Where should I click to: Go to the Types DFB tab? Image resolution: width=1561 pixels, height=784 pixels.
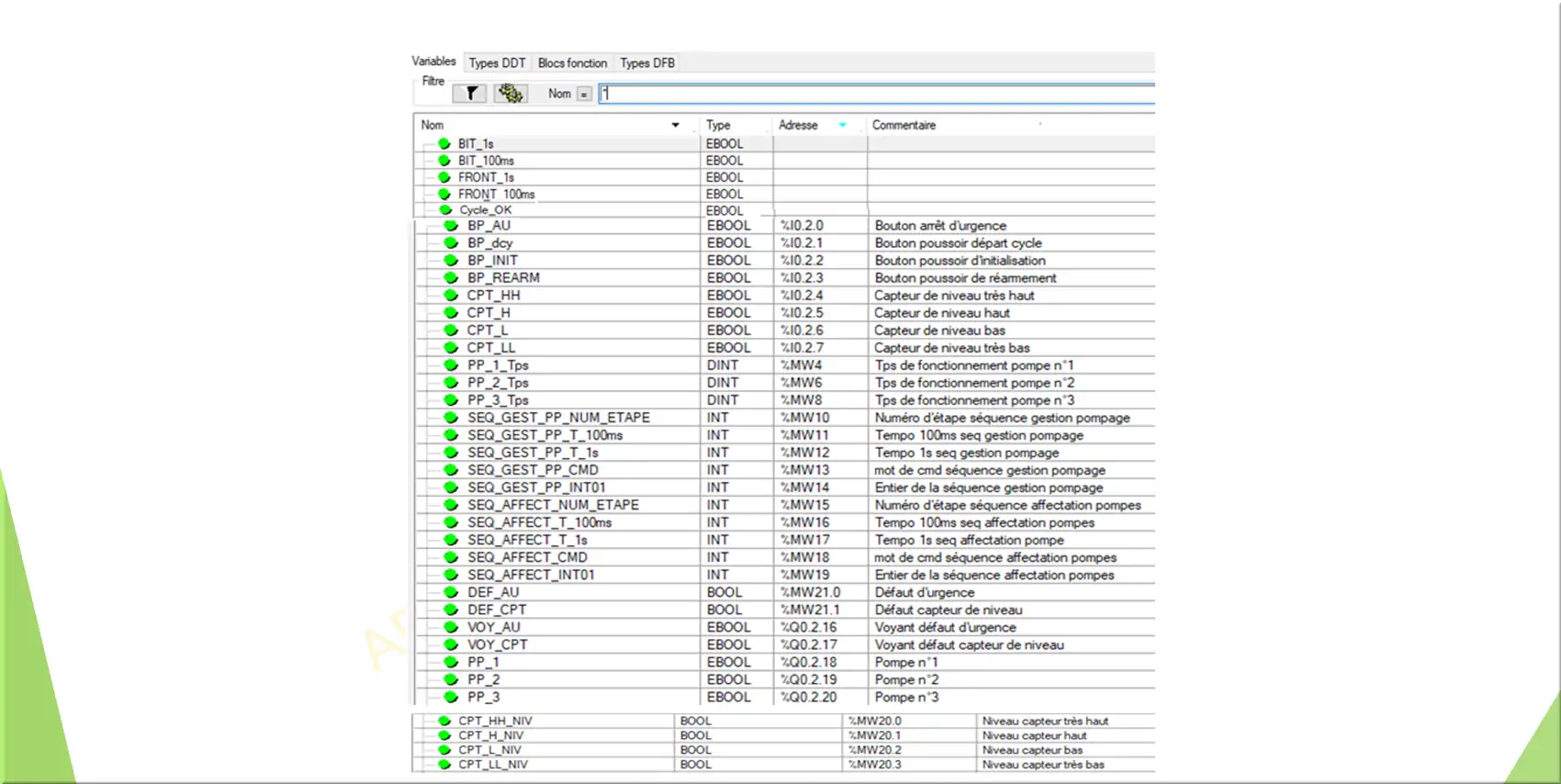tap(647, 63)
